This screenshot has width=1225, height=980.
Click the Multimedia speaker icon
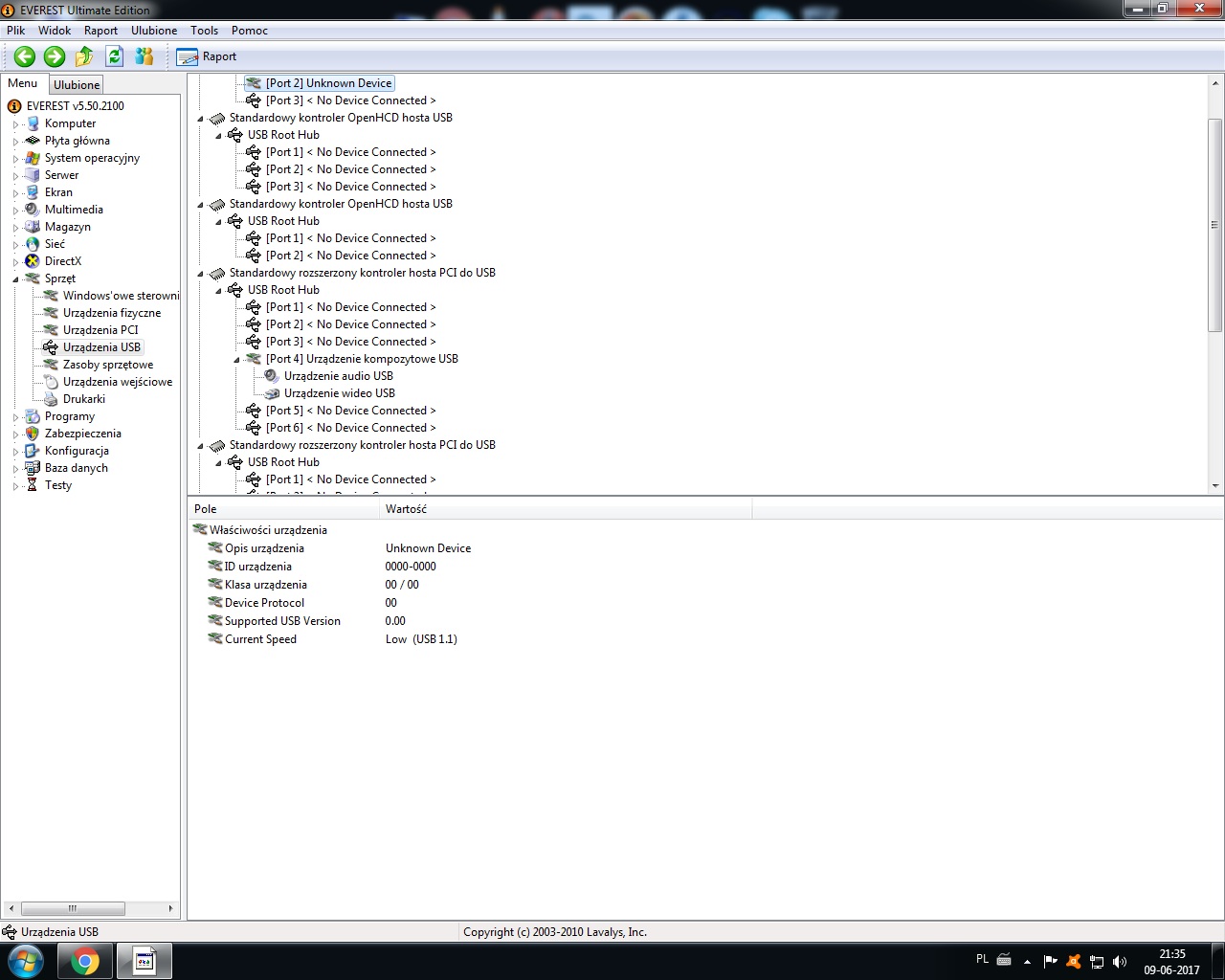[x=33, y=210]
